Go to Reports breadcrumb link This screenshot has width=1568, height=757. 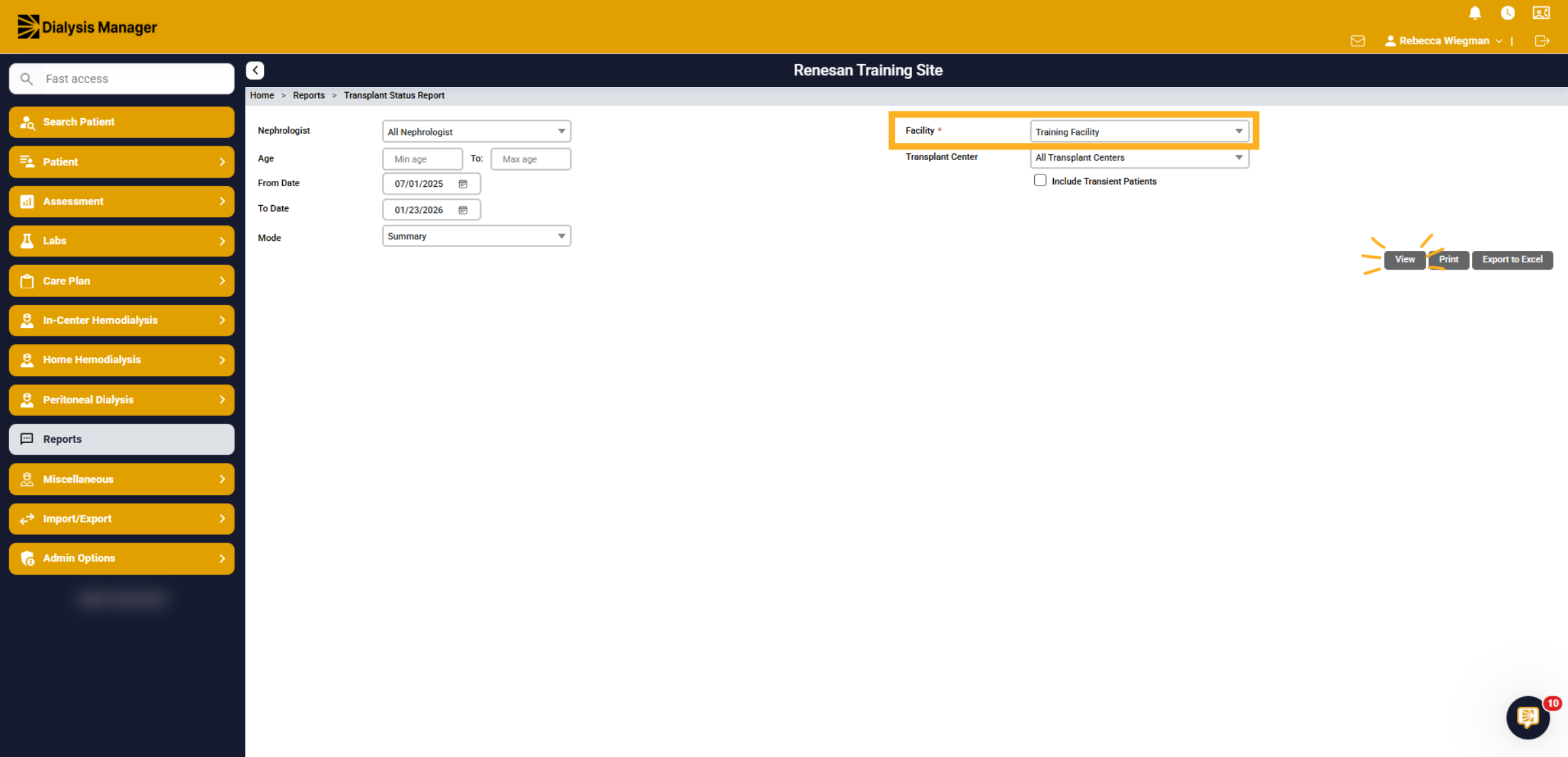(x=308, y=95)
